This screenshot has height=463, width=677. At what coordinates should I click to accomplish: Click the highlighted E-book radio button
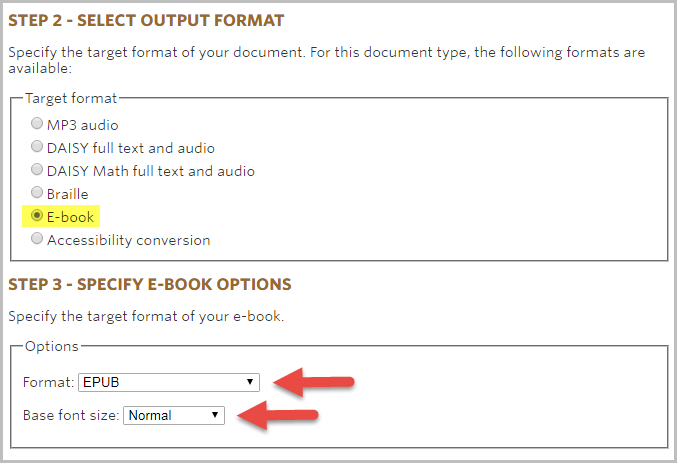pos(37,216)
